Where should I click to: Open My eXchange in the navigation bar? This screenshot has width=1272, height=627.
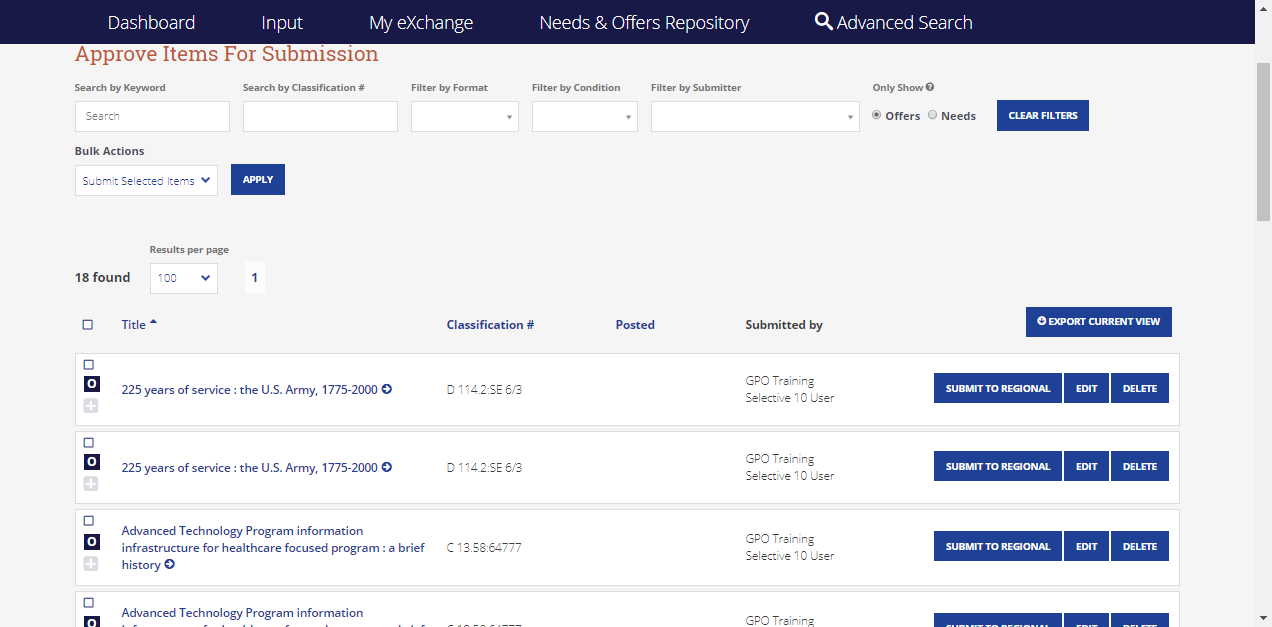pos(421,22)
